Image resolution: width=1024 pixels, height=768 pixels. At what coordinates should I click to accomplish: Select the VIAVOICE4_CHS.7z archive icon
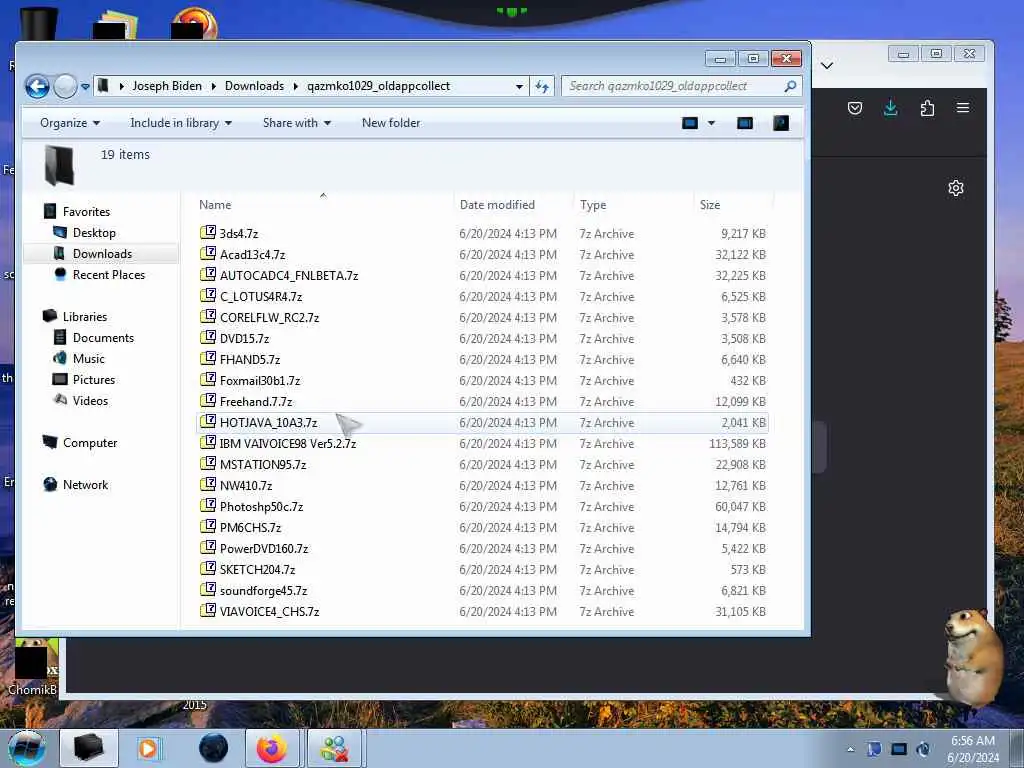208,610
